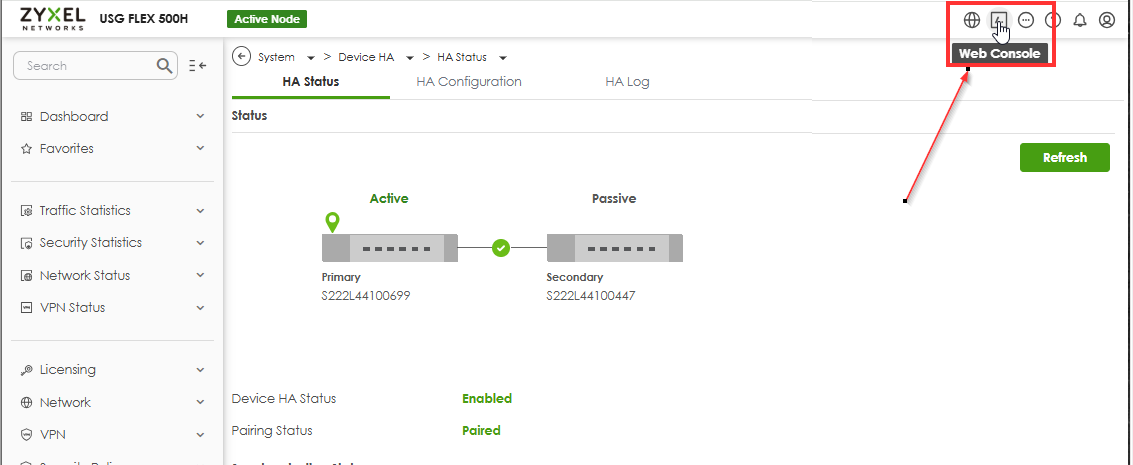Open the Device HA breadcrumb dropdown

point(410,57)
